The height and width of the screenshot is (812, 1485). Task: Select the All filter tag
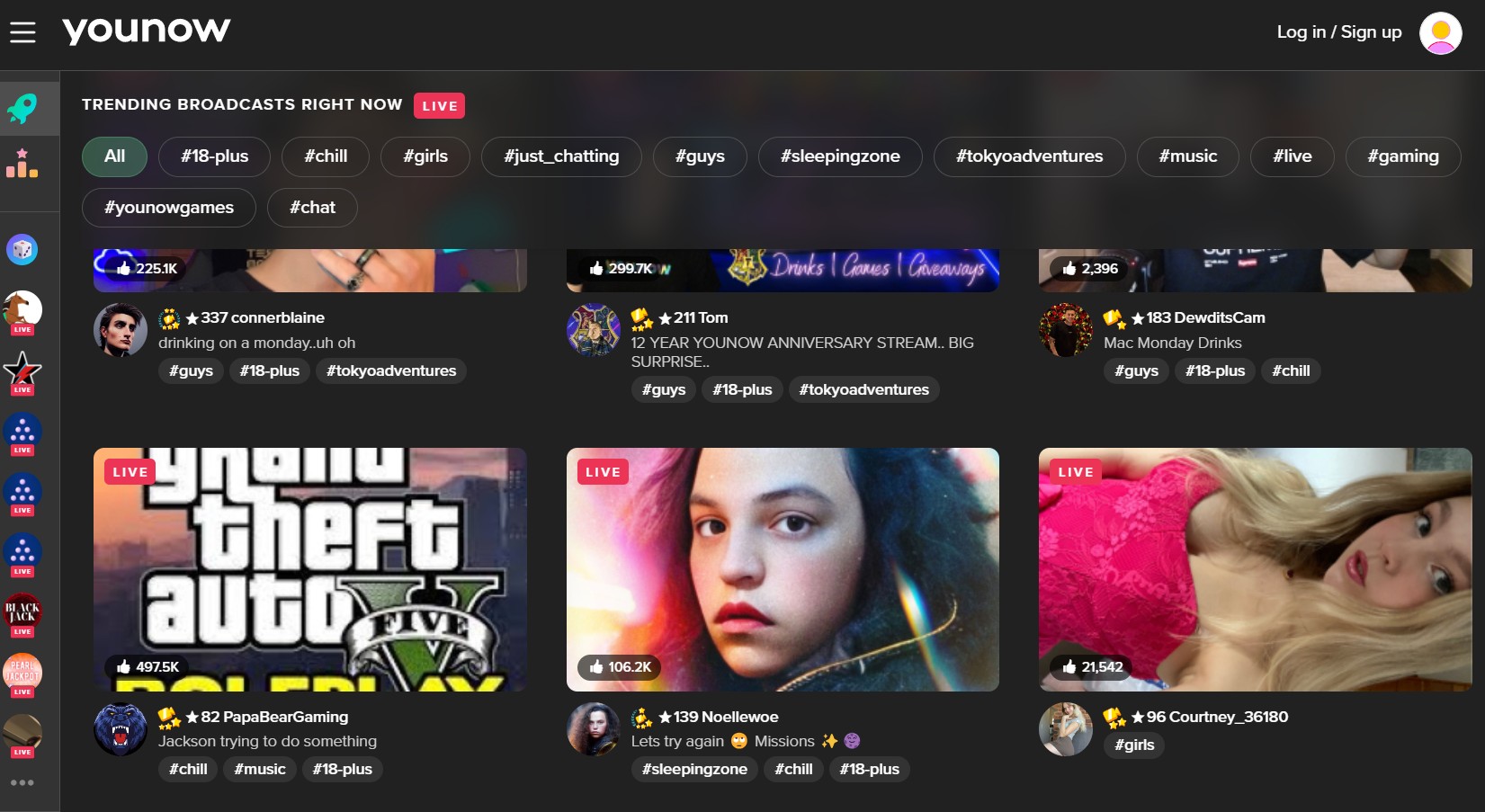(114, 156)
